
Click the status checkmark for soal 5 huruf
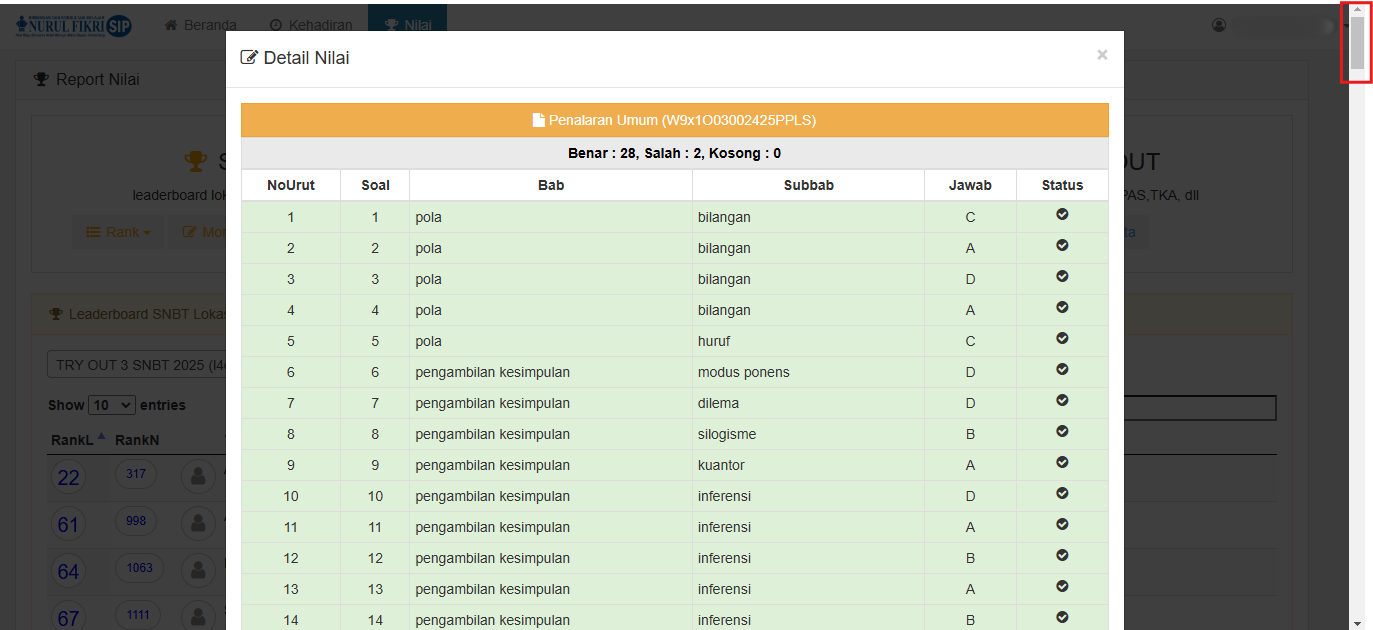[1062, 339]
